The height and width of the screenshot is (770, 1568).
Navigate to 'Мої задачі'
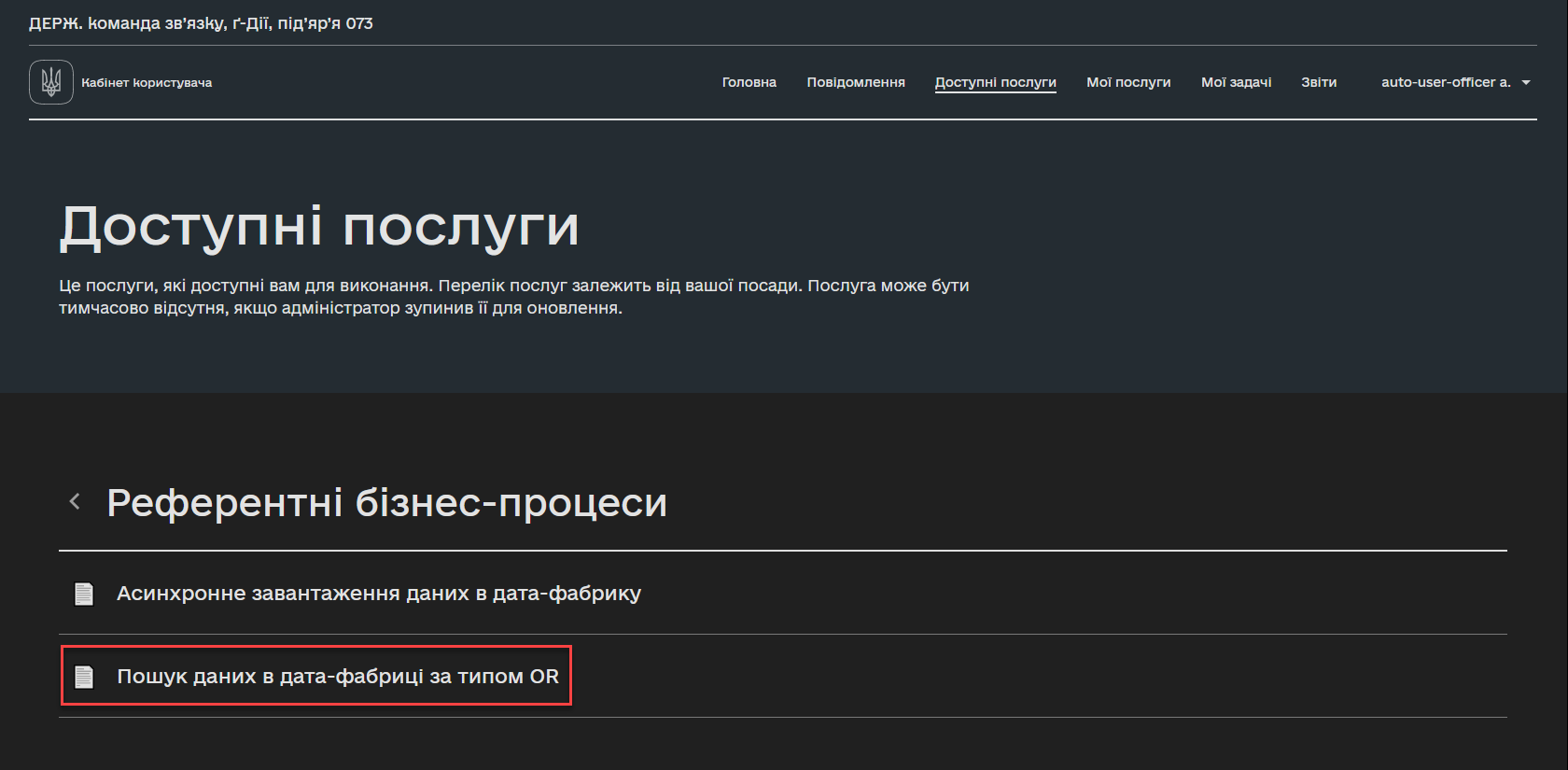click(1236, 82)
